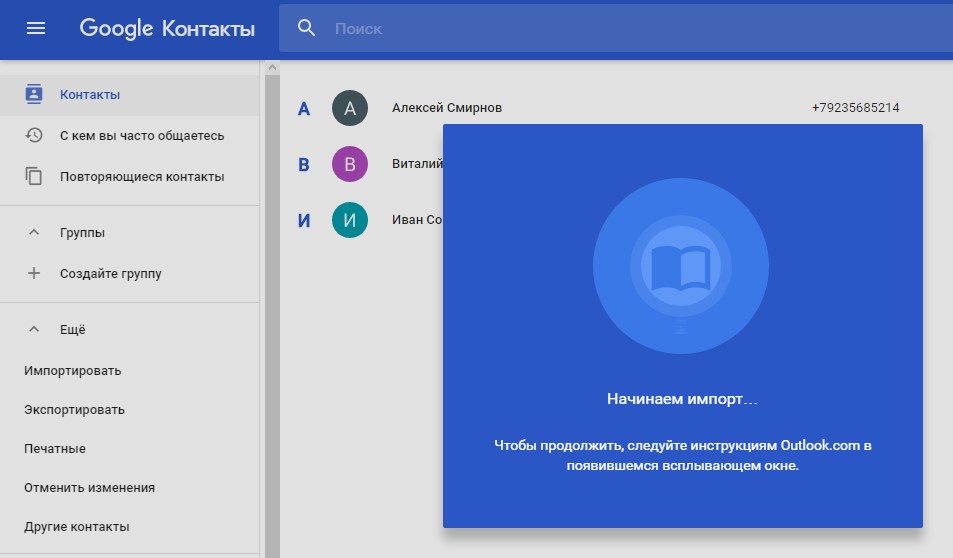Open Экспортировать in the sidebar
This screenshot has width=953, height=558.
pyautogui.click(x=74, y=410)
